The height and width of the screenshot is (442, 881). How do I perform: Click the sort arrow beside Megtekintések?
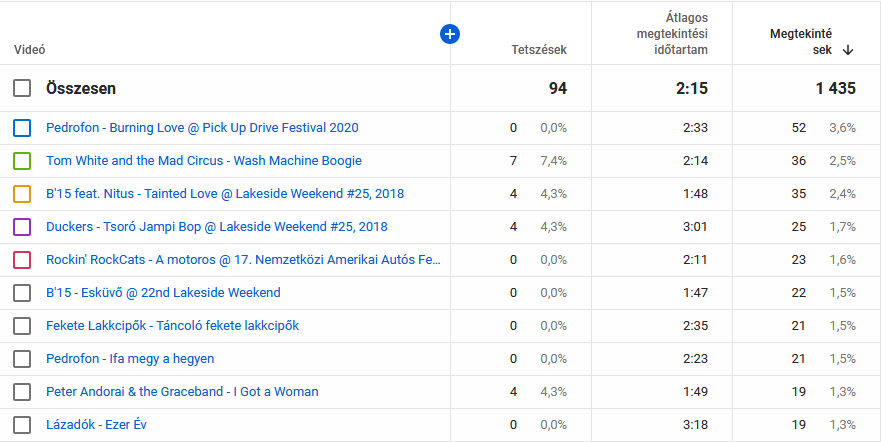848,50
